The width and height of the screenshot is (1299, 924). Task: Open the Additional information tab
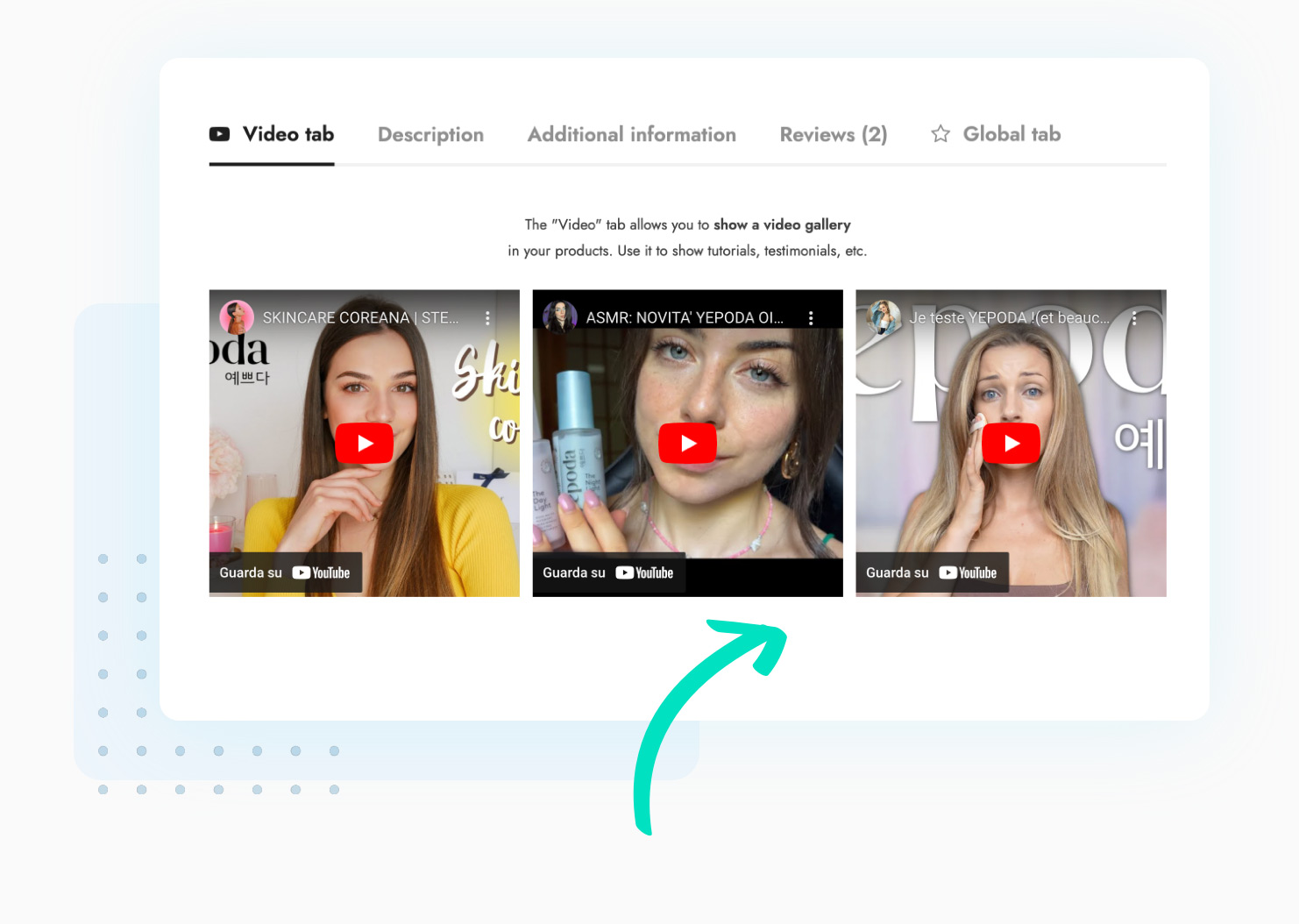632,134
